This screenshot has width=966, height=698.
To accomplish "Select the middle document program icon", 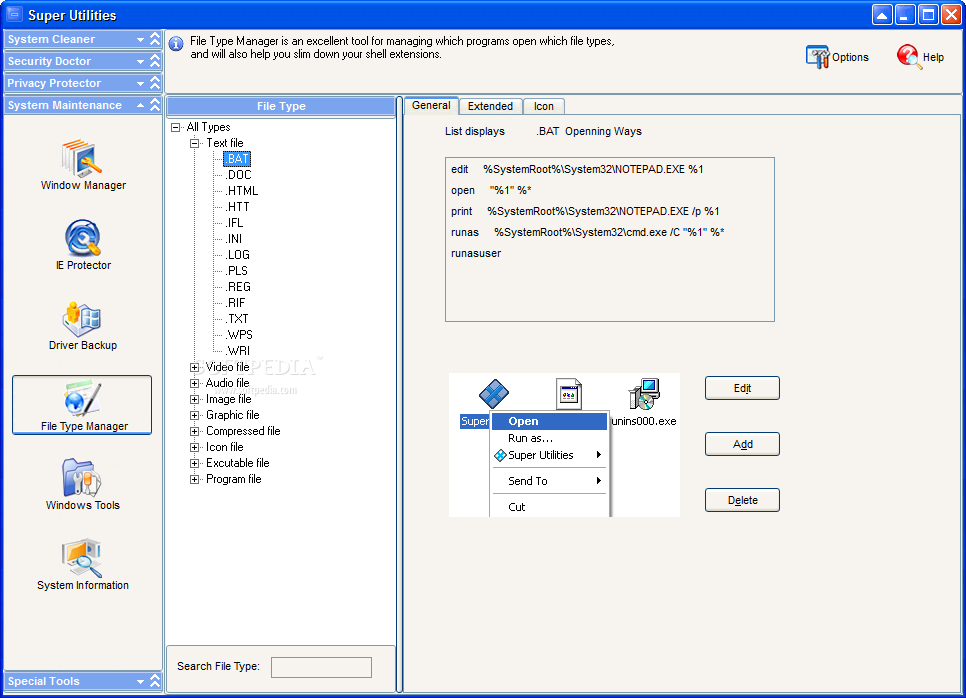I will tap(569, 394).
